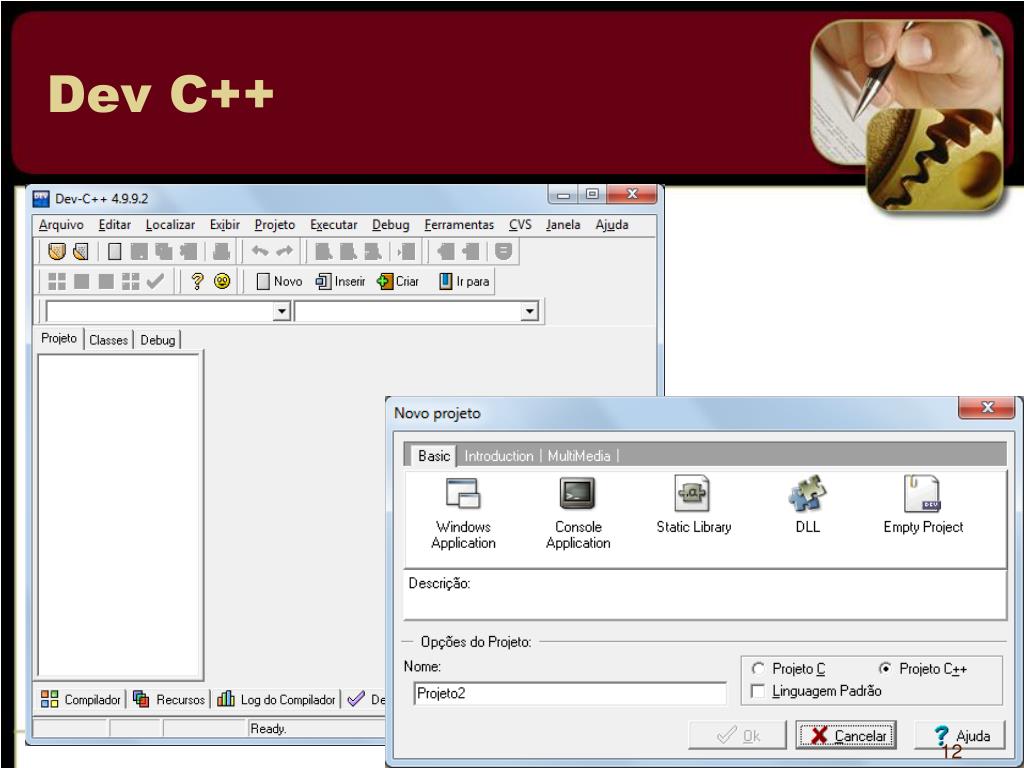Click the left empty combo box text area

tap(161, 311)
